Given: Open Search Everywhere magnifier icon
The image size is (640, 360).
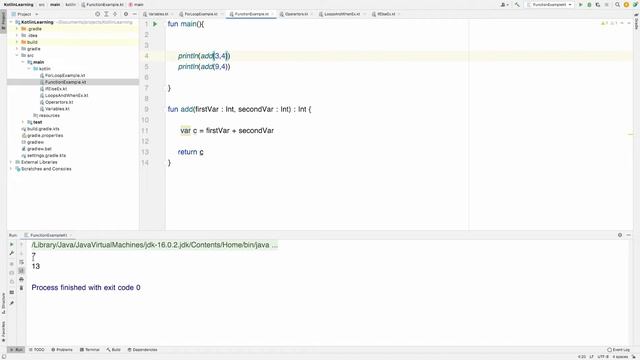Looking at the screenshot, I should [618, 4].
